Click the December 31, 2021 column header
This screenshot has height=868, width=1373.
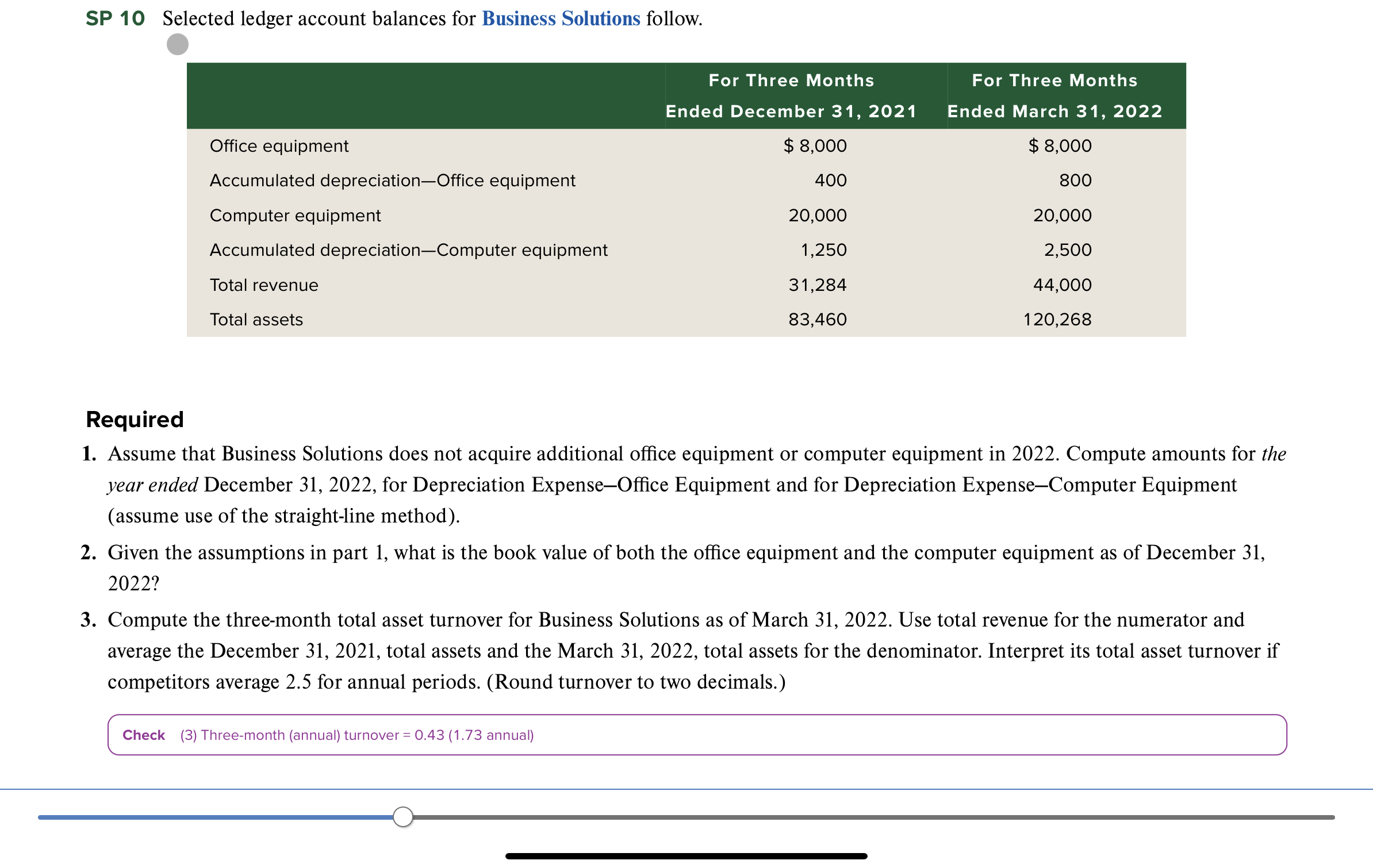(x=791, y=95)
